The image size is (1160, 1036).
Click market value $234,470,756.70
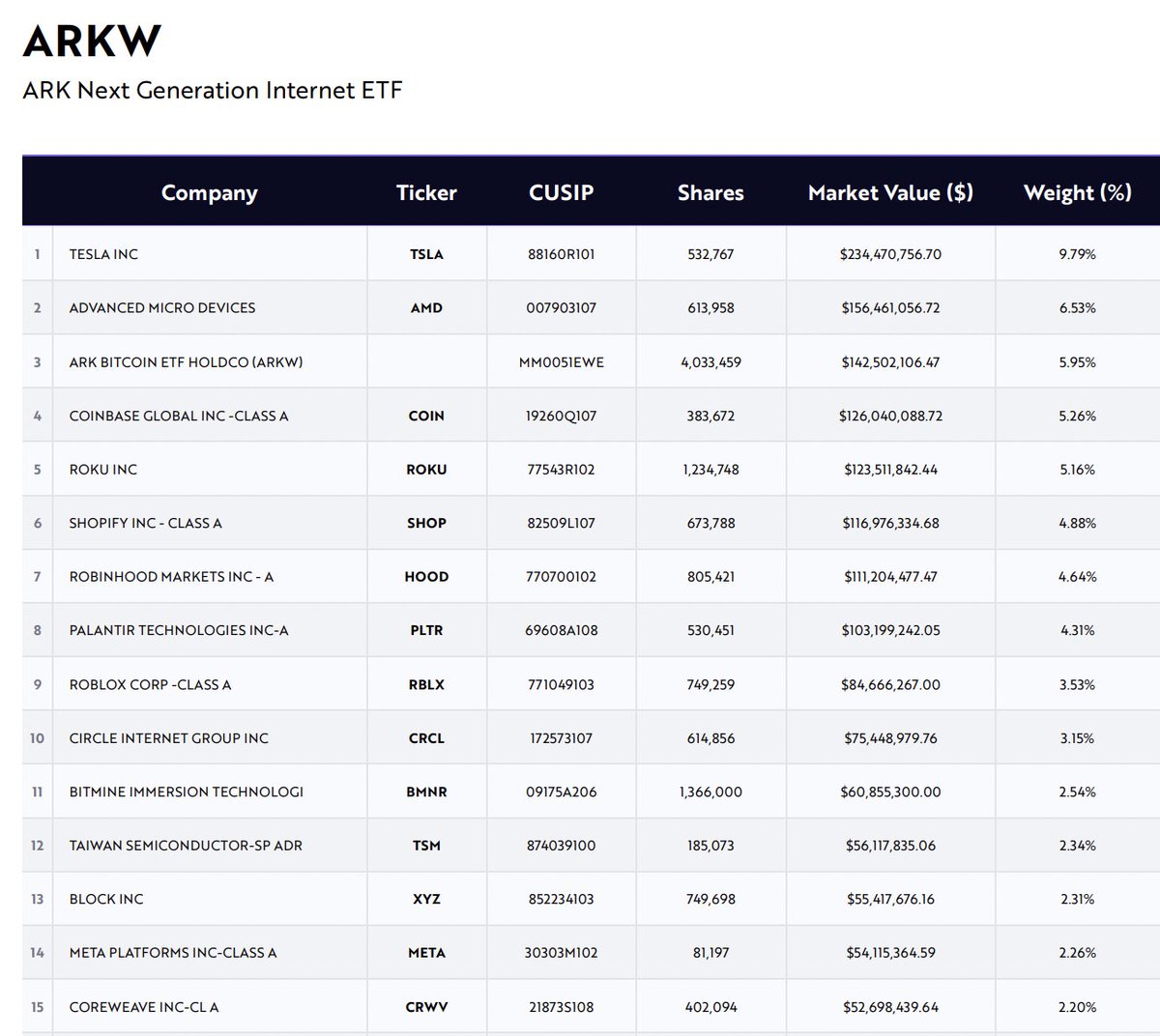[x=890, y=254]
